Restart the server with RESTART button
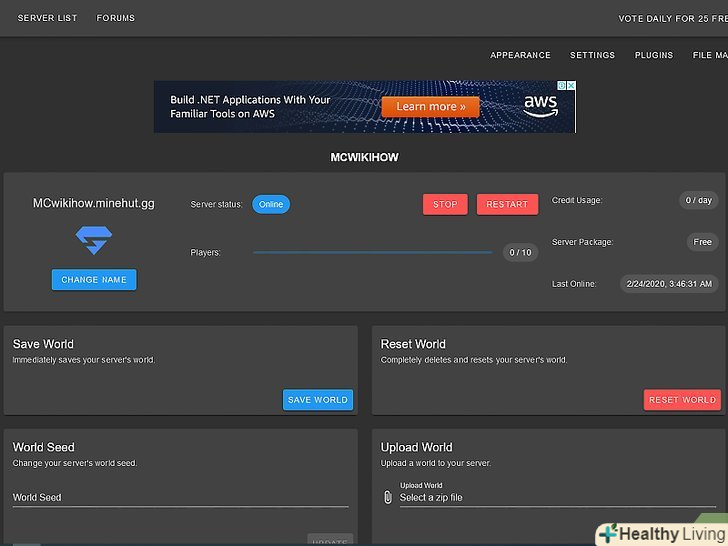 point(507,204)
